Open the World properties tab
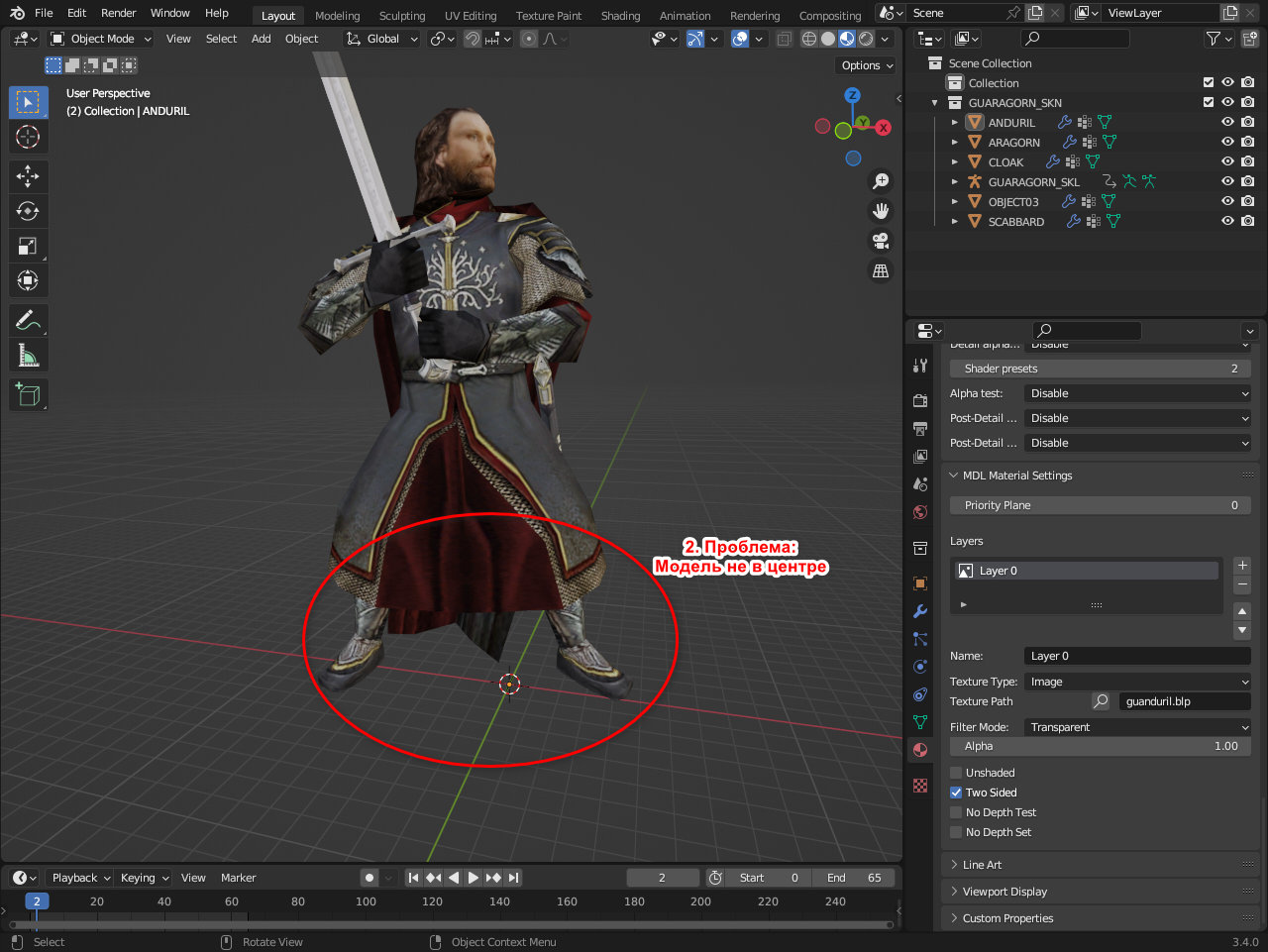The height and width of the screenshot is (952, 1268). 920,511
